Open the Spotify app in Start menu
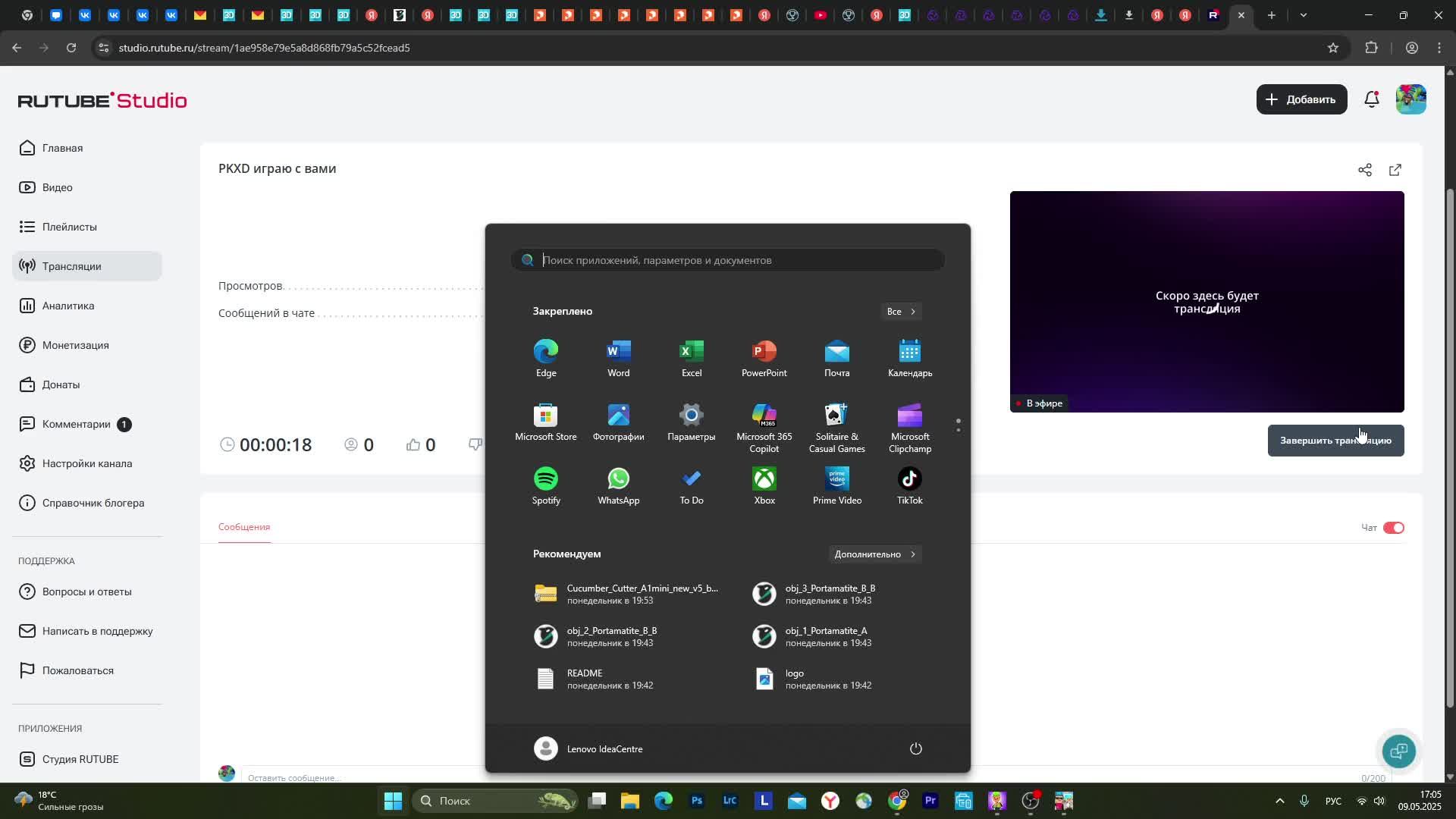The image size is (1456, 819). point(546,485)
